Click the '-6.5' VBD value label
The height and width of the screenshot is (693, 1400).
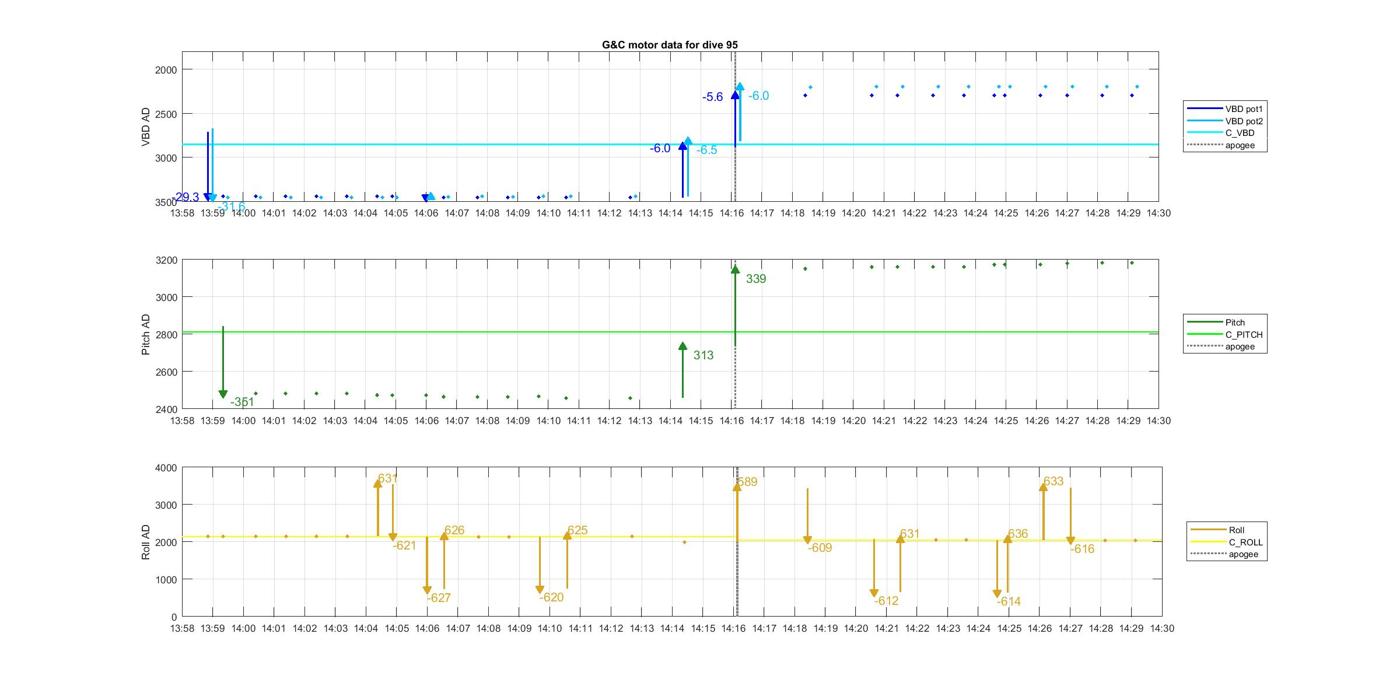pos(707,150)
